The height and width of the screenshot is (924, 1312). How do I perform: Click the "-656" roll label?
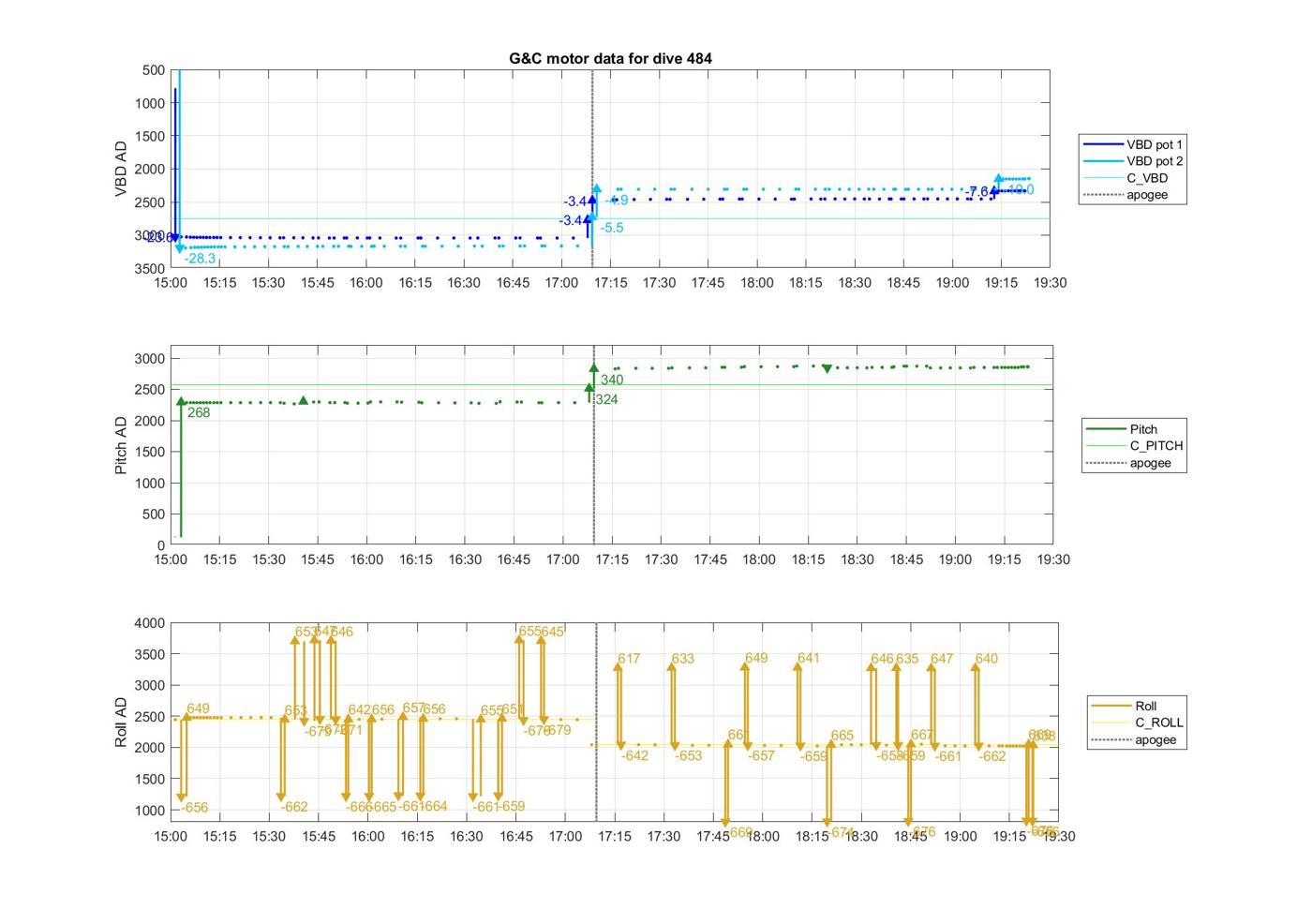coord(194,808)
